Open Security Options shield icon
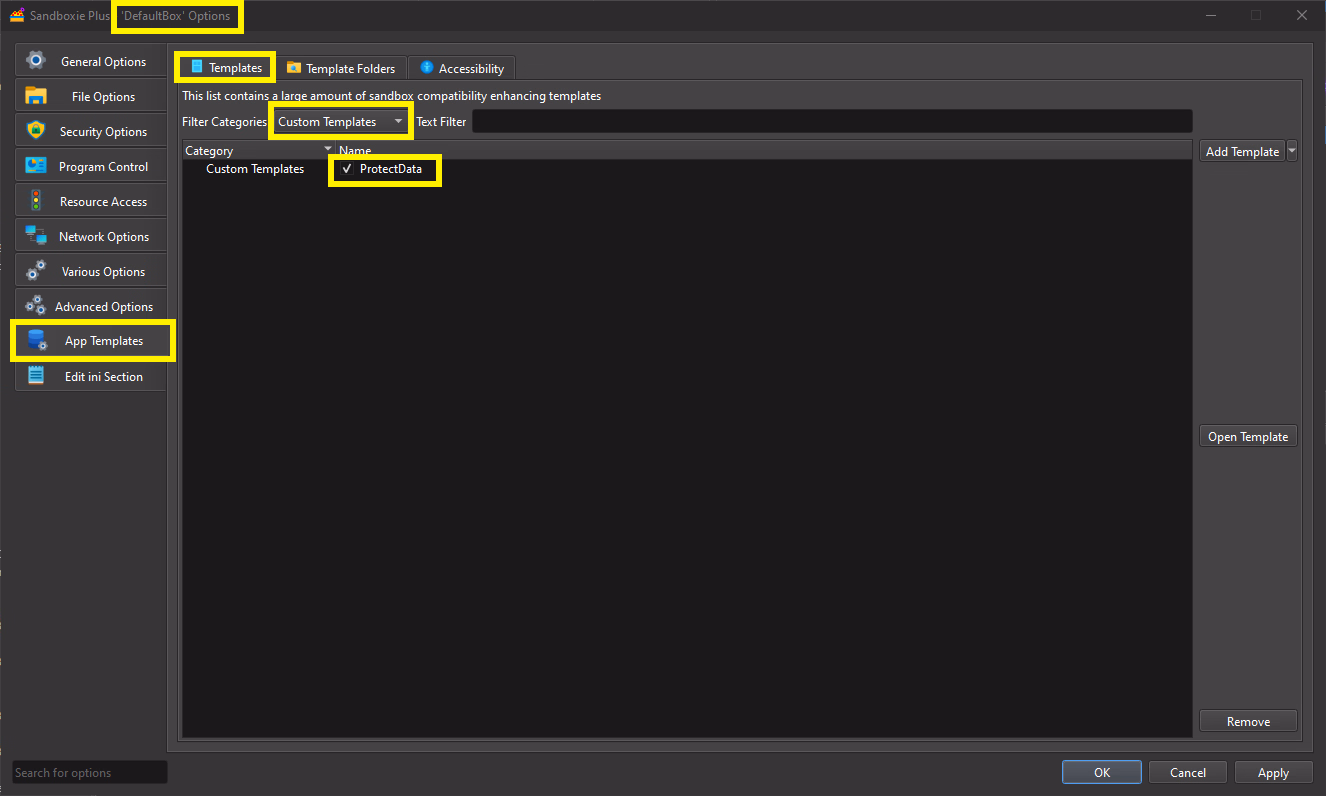Screen dimensions: 1326x796 tap(36, 131)
